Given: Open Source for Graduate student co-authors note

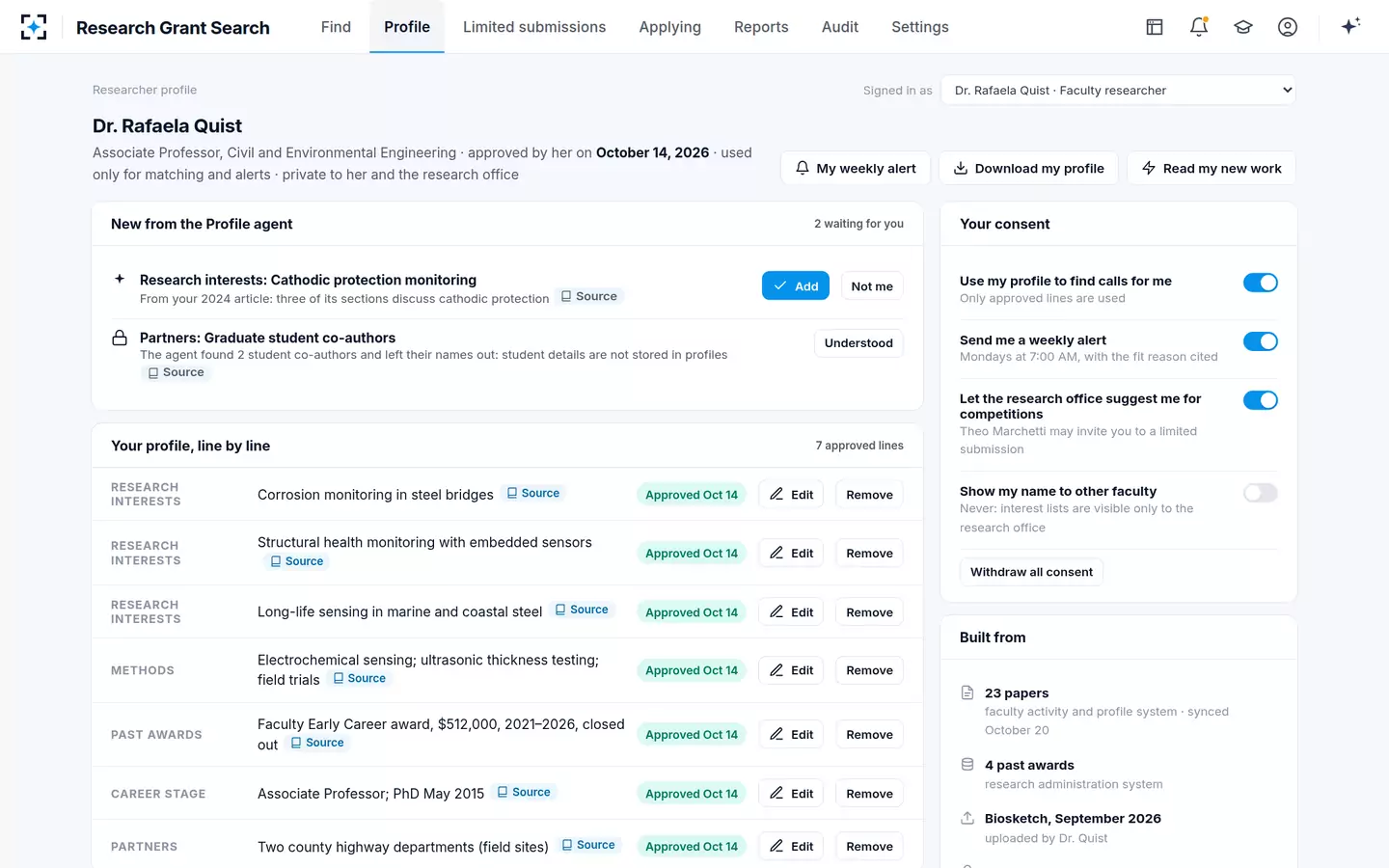Looking at the screenshot, I should 177,372.
